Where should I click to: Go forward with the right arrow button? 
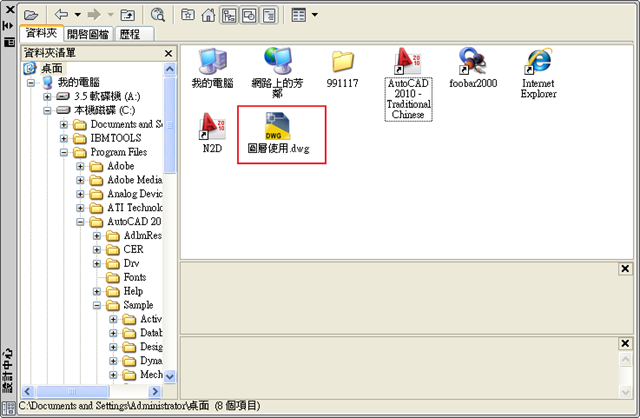[94, 15]
